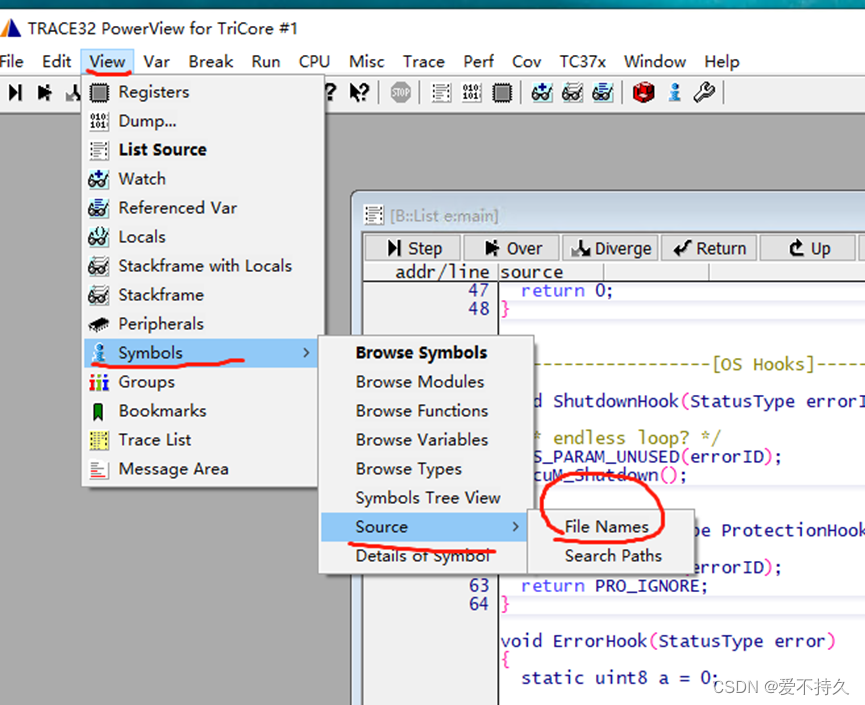The image size is (865, 705).
Task: Click the Diverge button
Action: pos(611,248)
